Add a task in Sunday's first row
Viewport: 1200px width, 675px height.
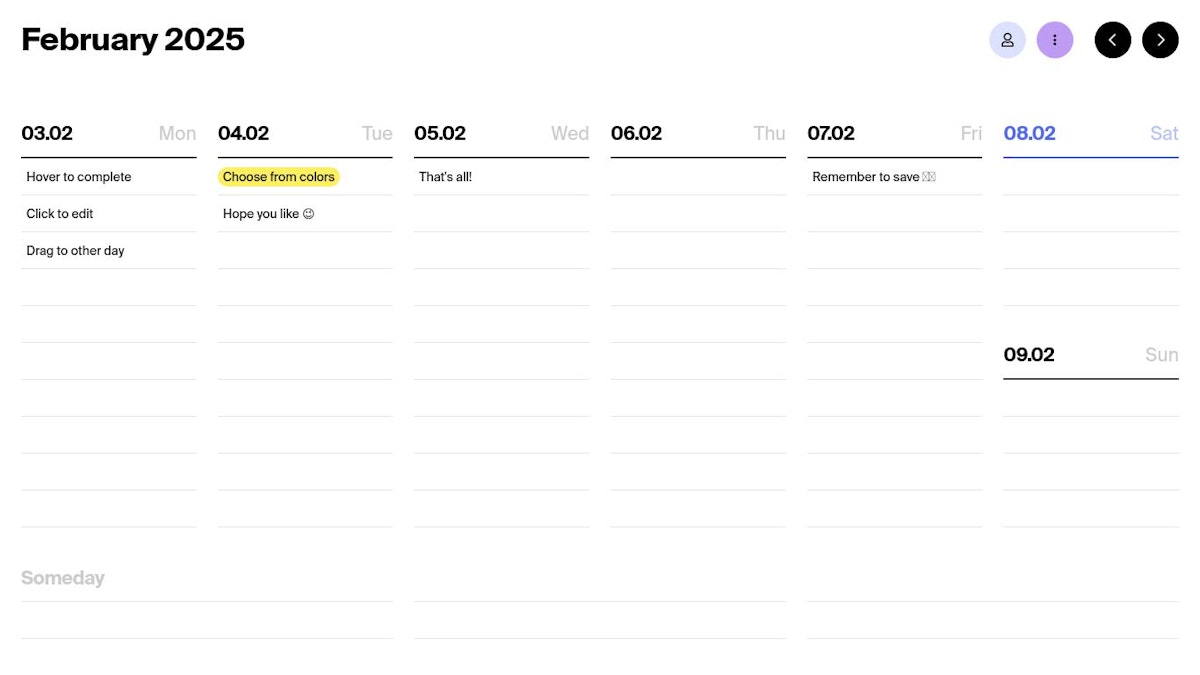click(x=1090, y=398)
